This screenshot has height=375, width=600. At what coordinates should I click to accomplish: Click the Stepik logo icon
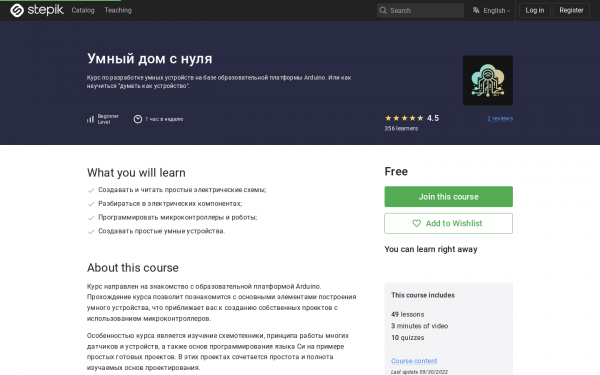pos(17,10)
